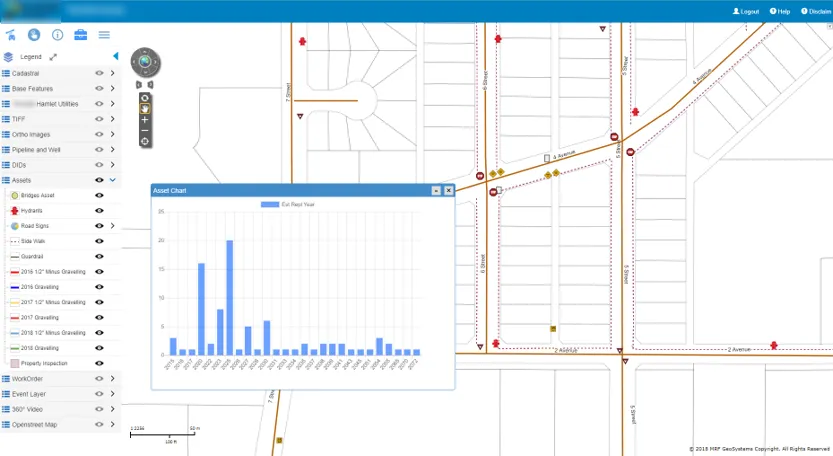This screenshot has height=456, width=833.
Task: Expand the Road Signs sublayer
Action: coord(113,226)
